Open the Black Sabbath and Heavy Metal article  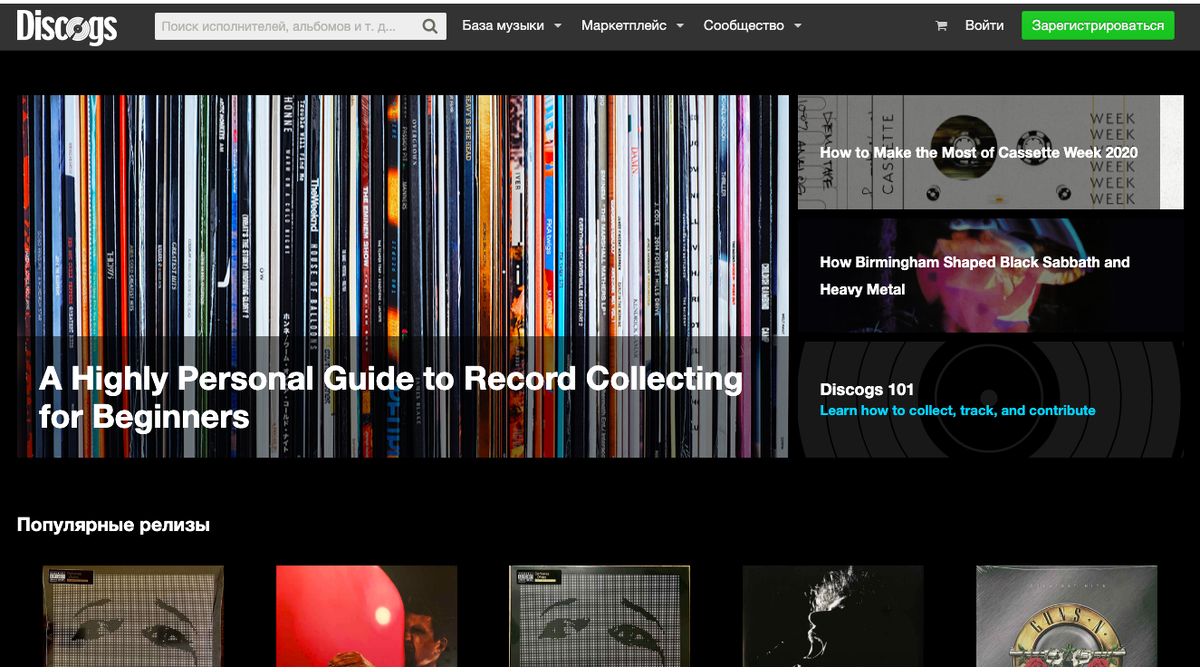tap(975, 275)
